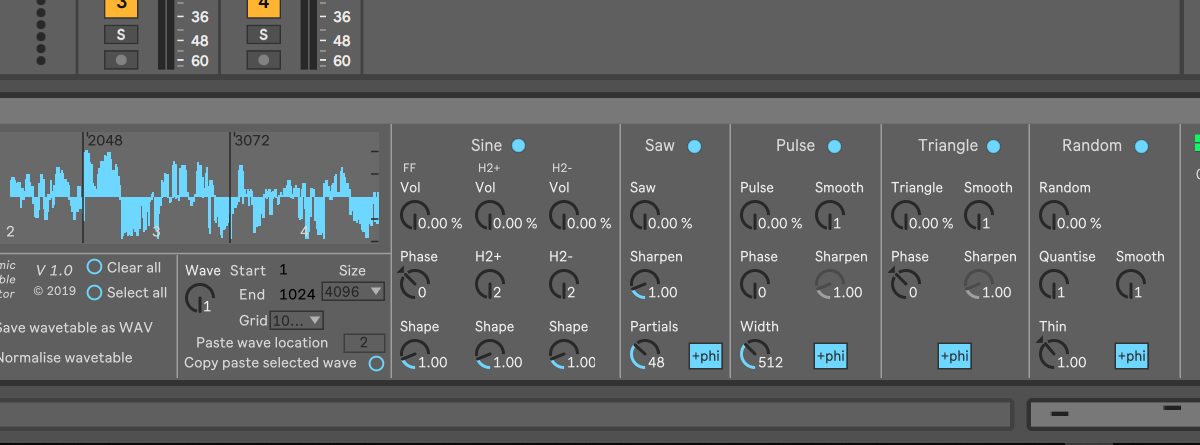Click Save wavetable as WAV
1200x445 pixels.
(70, 328)
